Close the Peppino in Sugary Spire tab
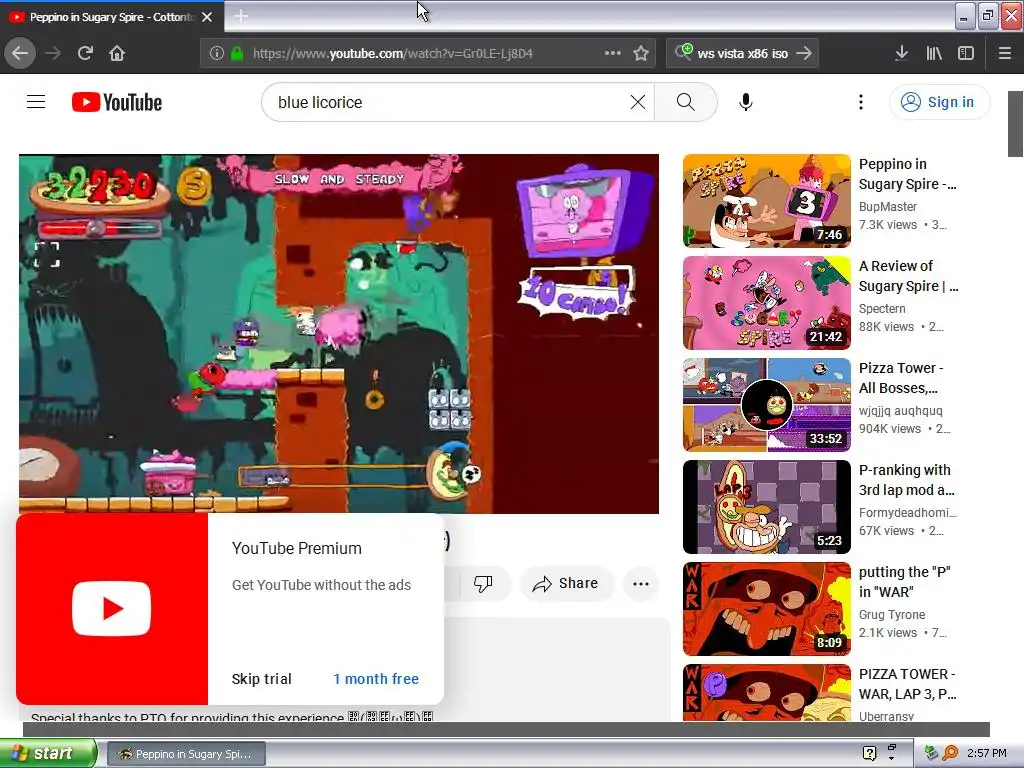The height and width of the screenshot is (768, 1024). [x=207, y=17]
